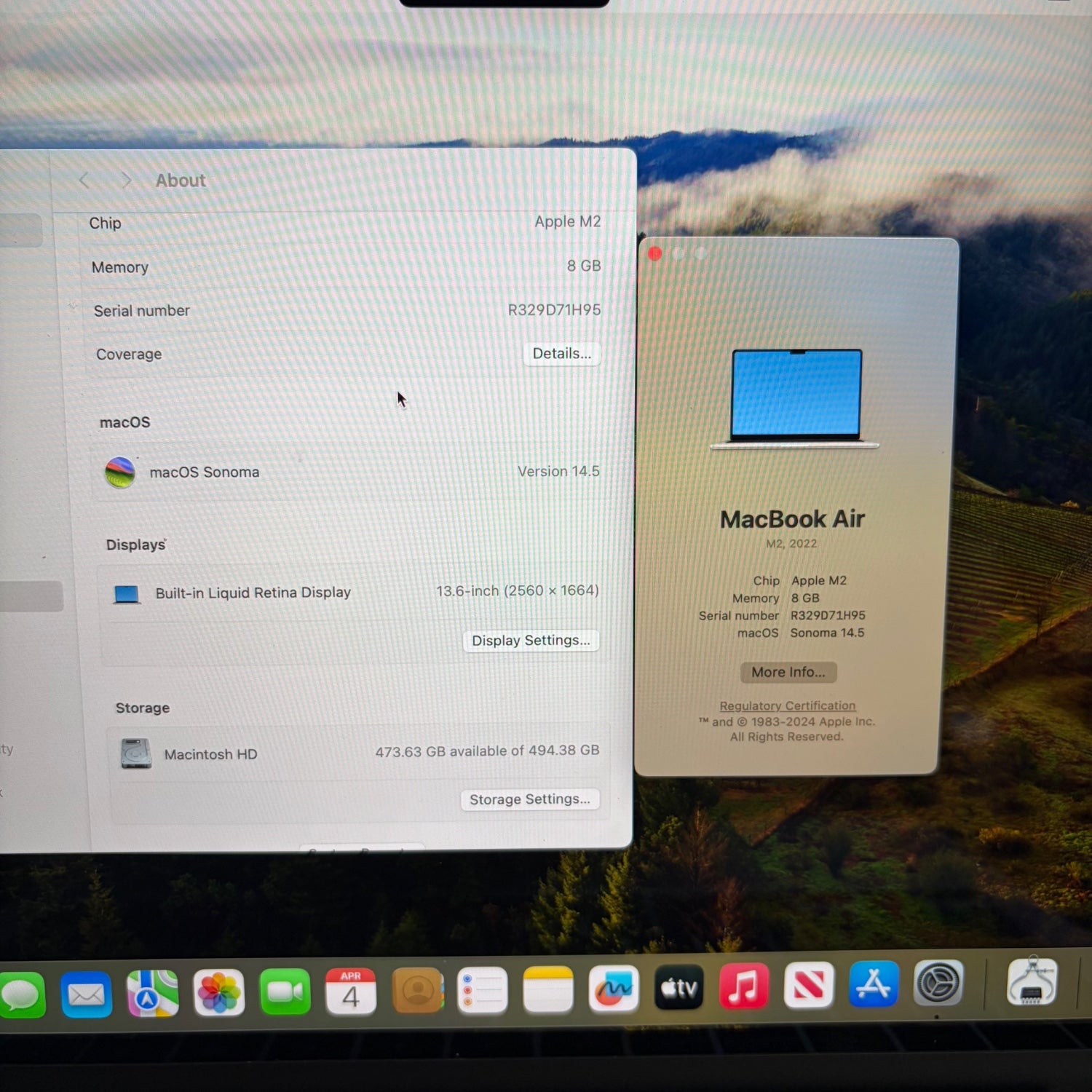The image size is (1092, 1092).
Task: Launch FaceTime from the Dock
Action: [285, 992]
